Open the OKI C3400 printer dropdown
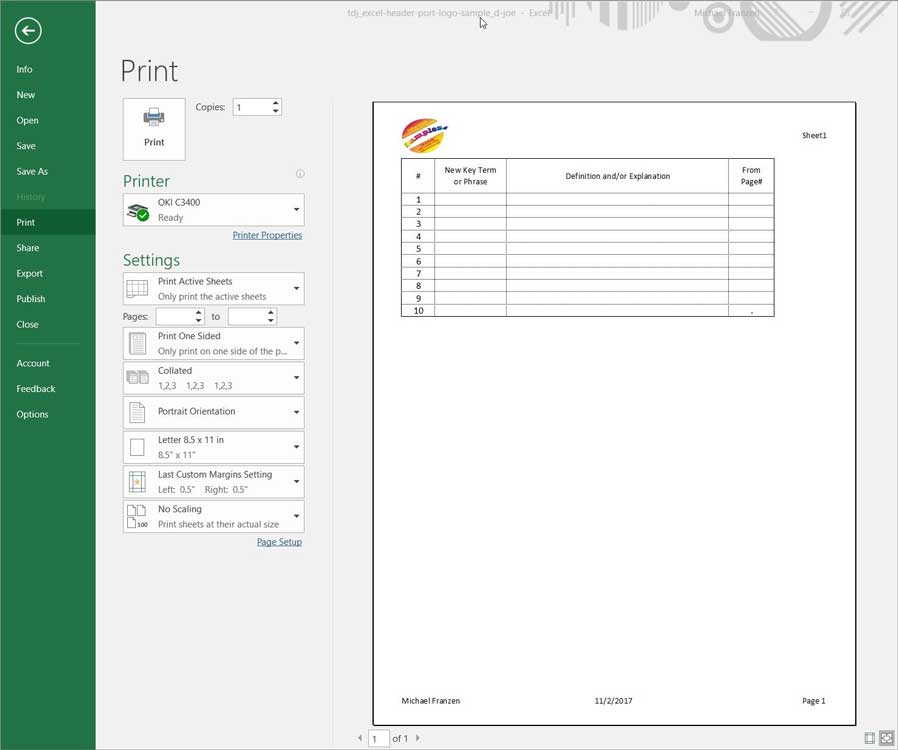898x750 pixels. (213, 210)
